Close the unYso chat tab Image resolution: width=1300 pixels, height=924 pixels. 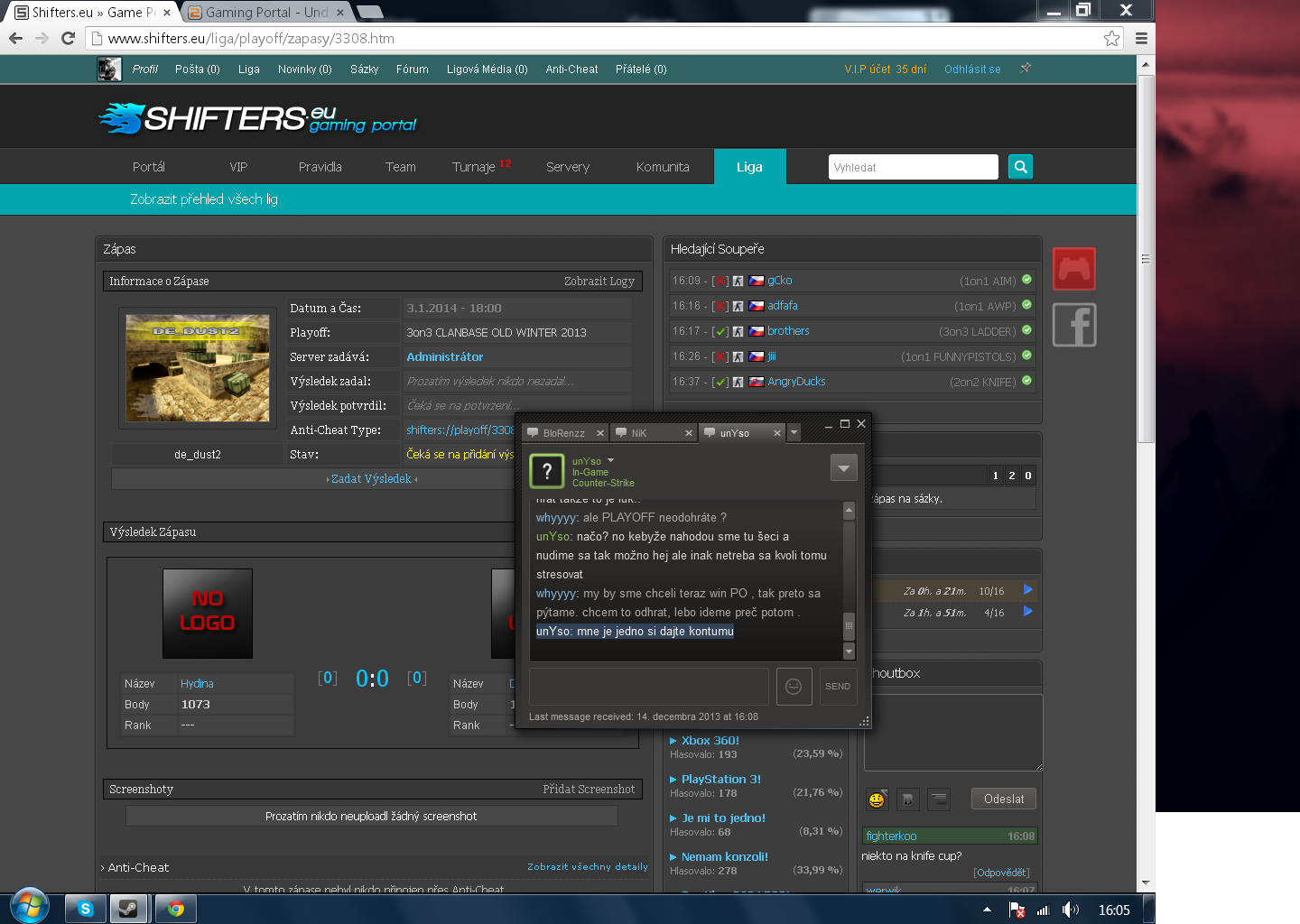click(x=776, y=433)
